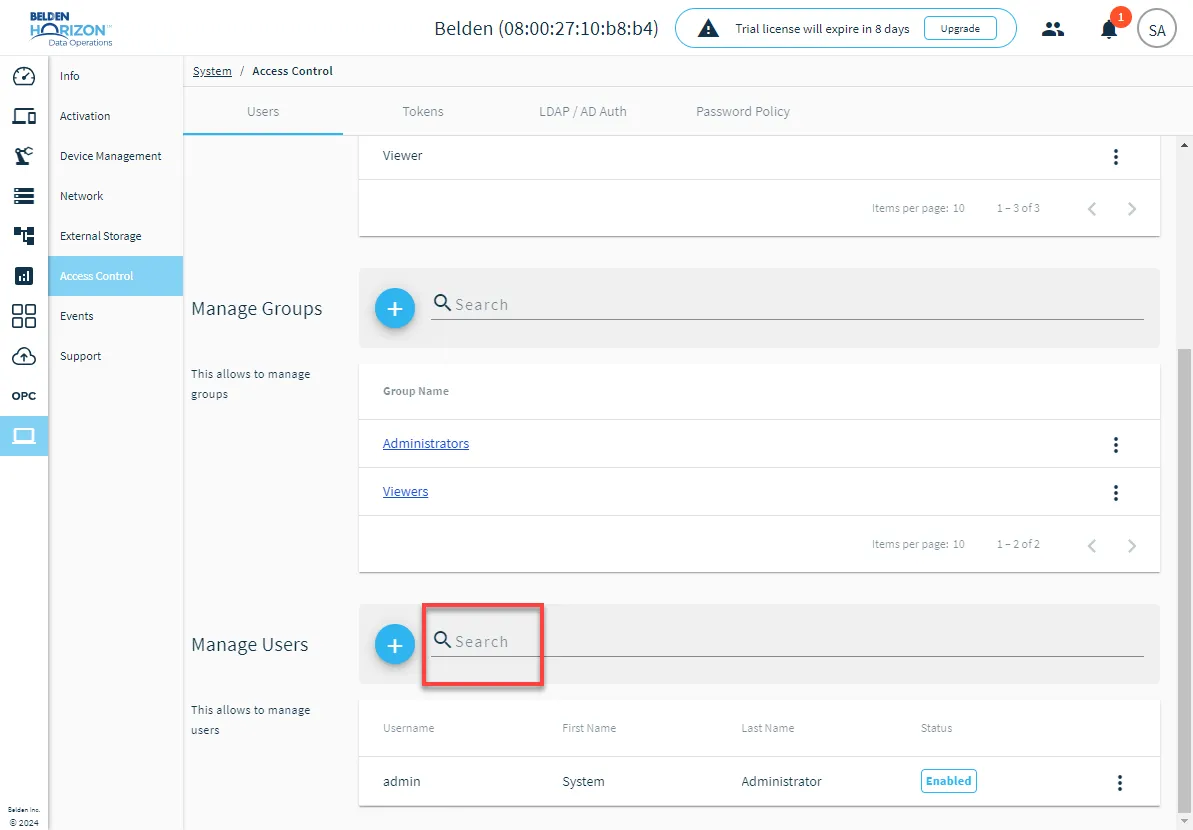Screen dimensions: 1193x830
Task: Open the apps grid sidebar icon
Action: tap(24, 316)
